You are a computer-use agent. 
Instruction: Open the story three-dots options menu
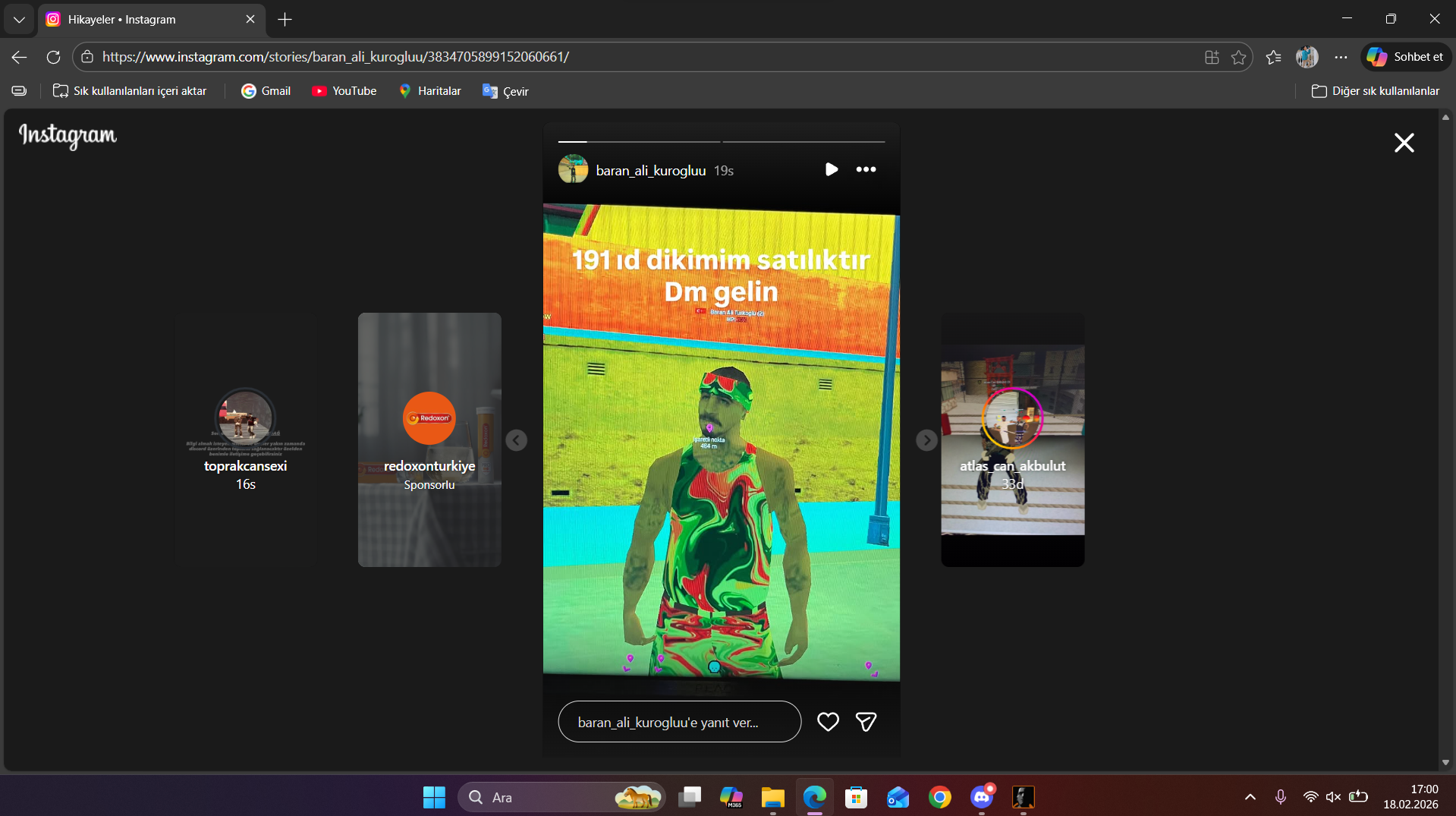tap(866, 169)
